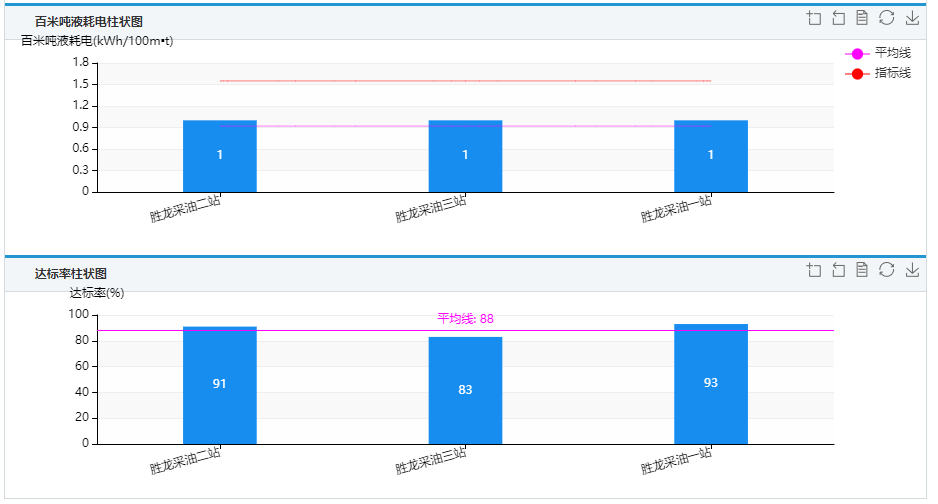Select the 胜龙采油三站 bar showing 83
Screen dimensions: 938x504
(x=465, y=390)
